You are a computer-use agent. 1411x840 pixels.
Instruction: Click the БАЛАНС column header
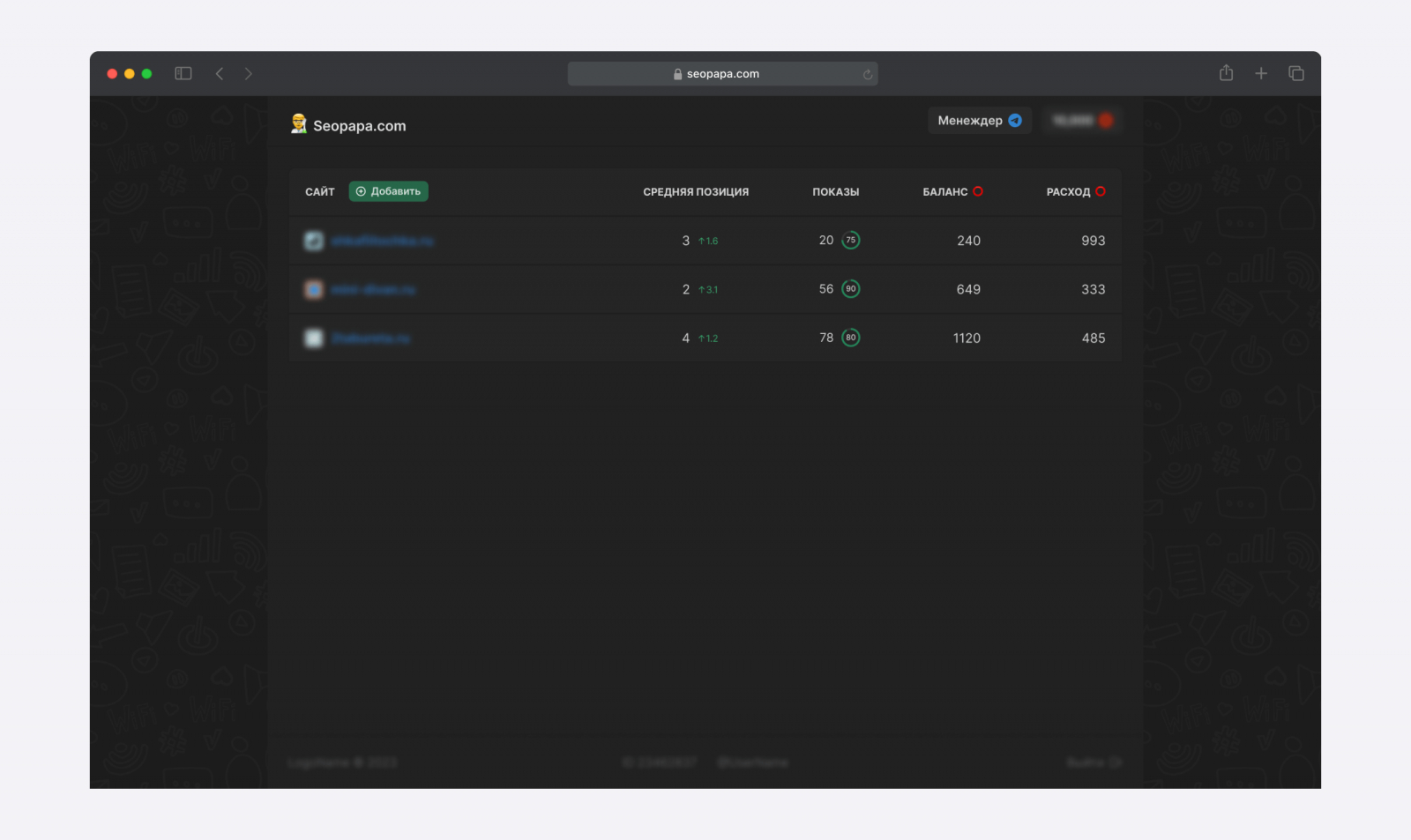pyautogui.click(x=945, y=192)
